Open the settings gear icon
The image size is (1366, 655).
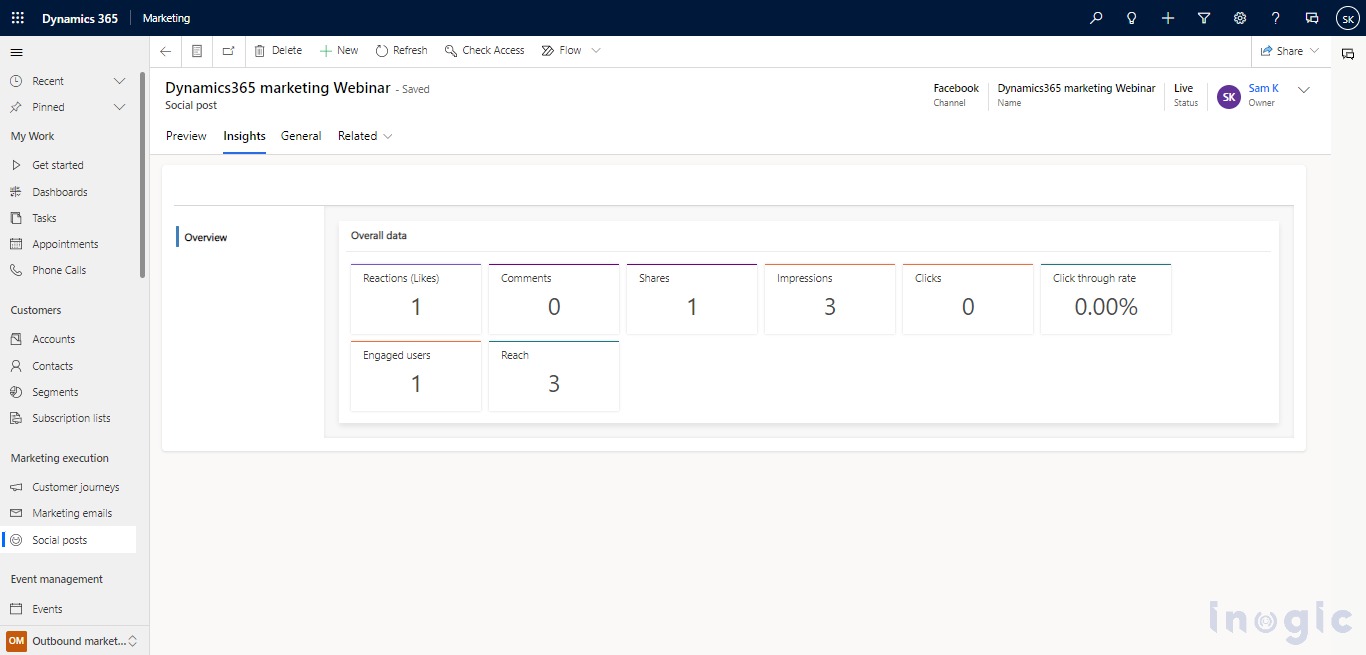(x=1240, y=18)
